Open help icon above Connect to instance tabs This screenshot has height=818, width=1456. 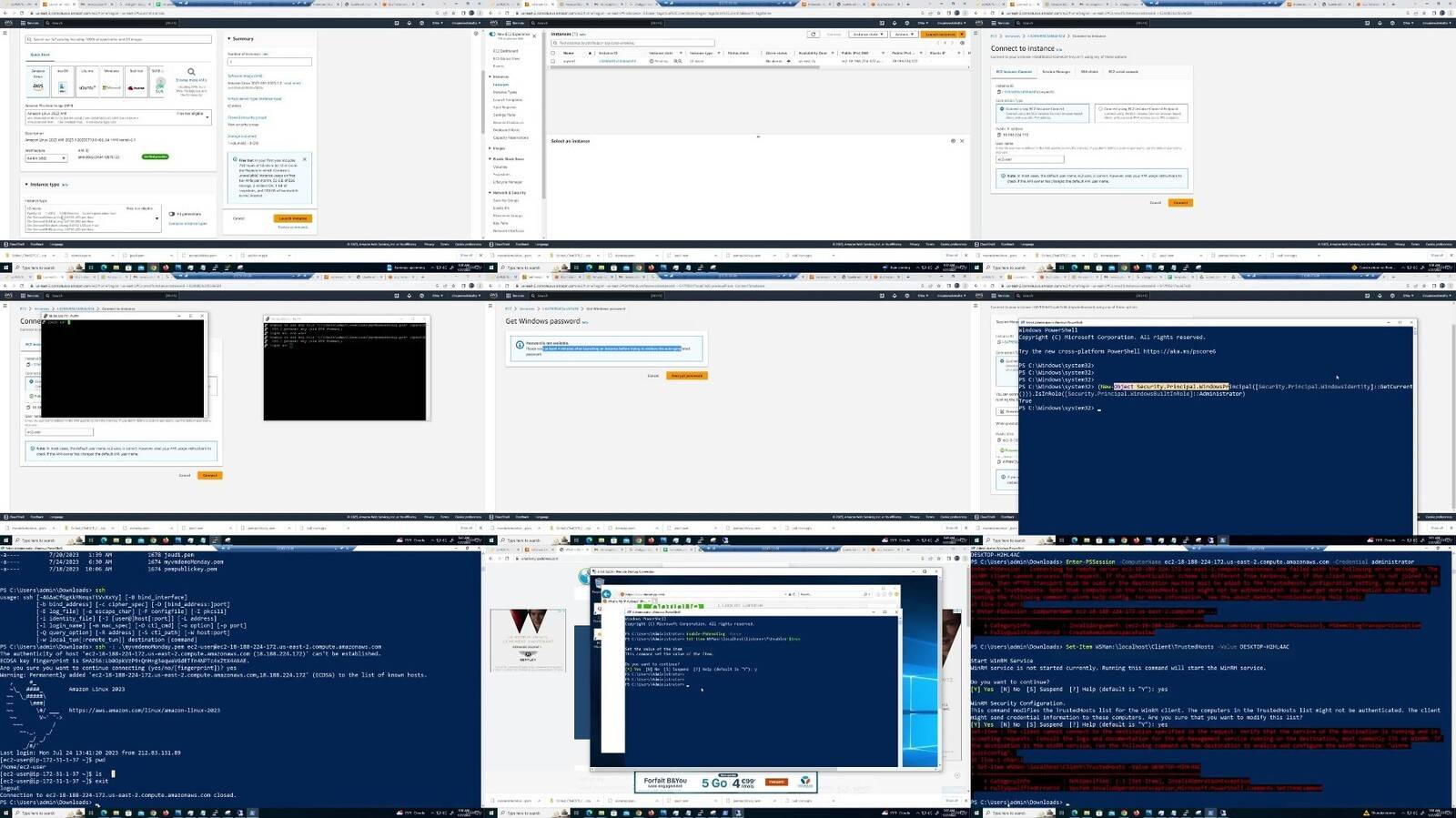(x=1391, y=23)
